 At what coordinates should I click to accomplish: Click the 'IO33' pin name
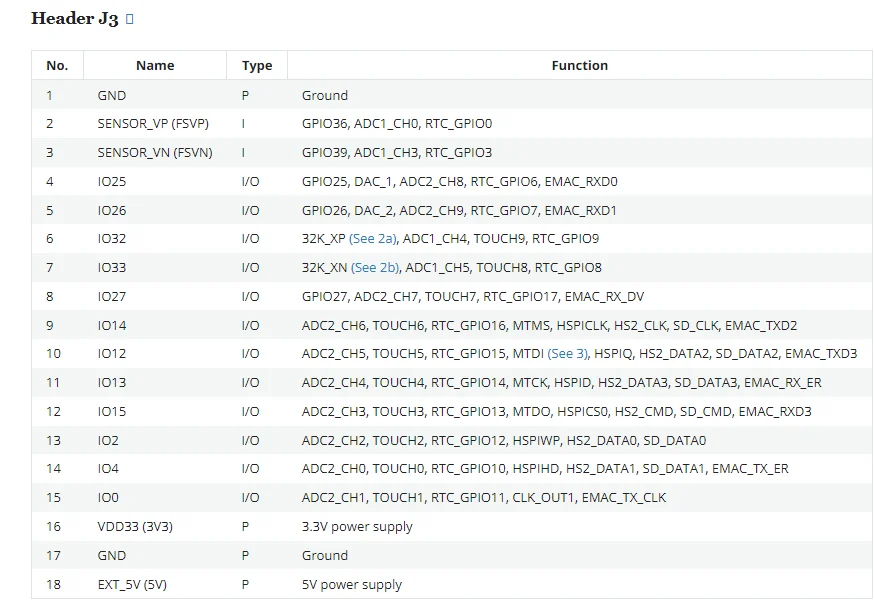tap(111, 268)
